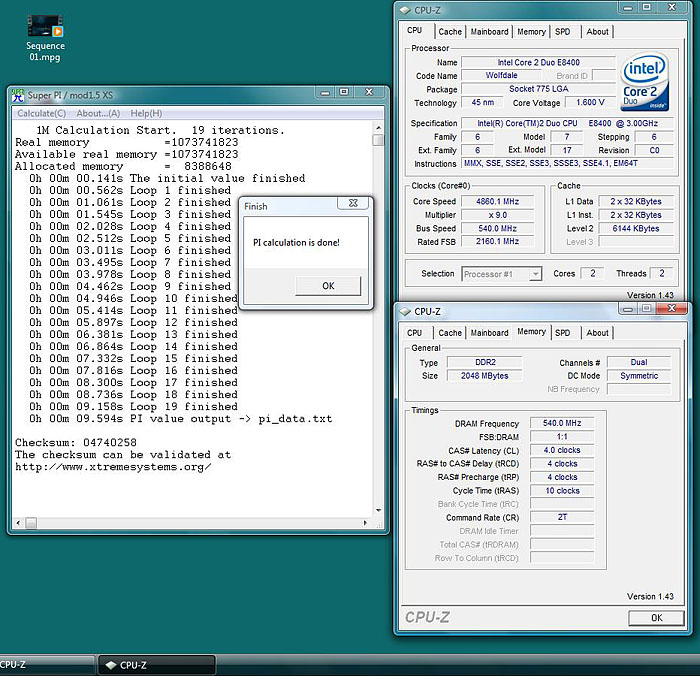Click the Size 2048 MBytes field
Screen dimensions: 700x676
pyautogui.click(x=485, y=376)
